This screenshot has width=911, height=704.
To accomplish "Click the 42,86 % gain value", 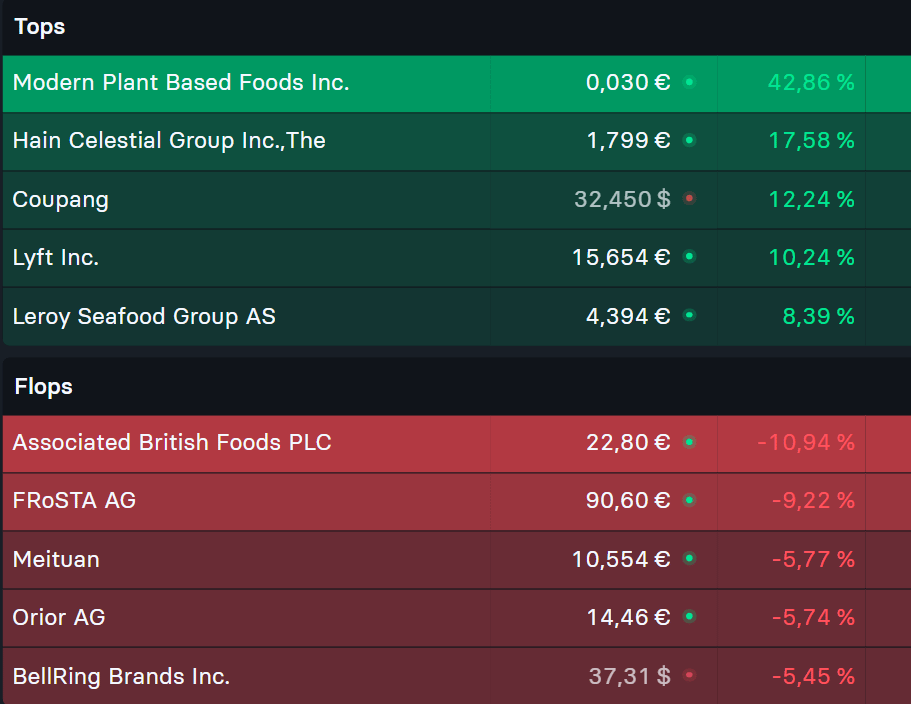I will point(811,82).
